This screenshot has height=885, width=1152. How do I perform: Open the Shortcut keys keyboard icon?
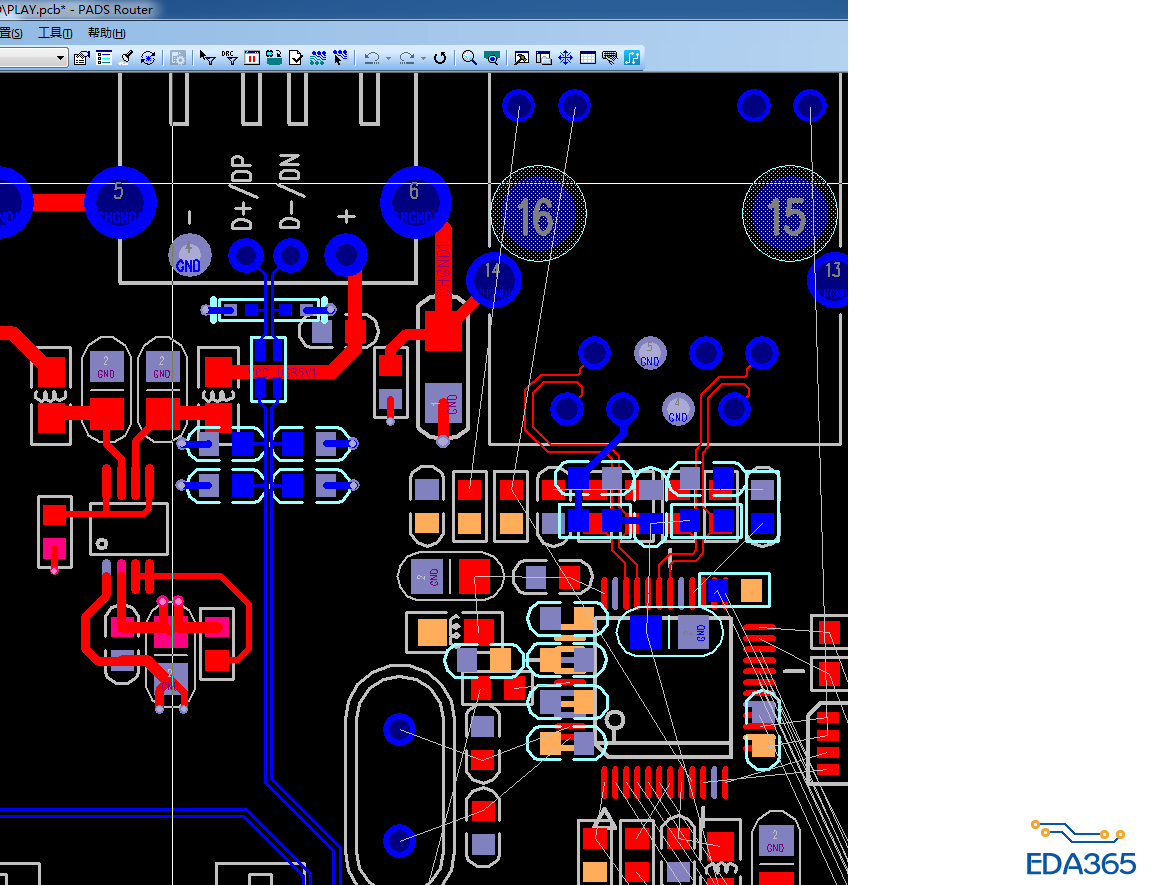coord(609,57)
